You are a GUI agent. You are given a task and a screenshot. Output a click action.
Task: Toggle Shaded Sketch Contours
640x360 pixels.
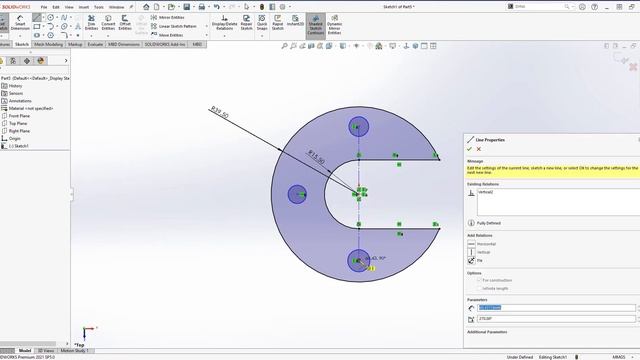click(316, 25)
